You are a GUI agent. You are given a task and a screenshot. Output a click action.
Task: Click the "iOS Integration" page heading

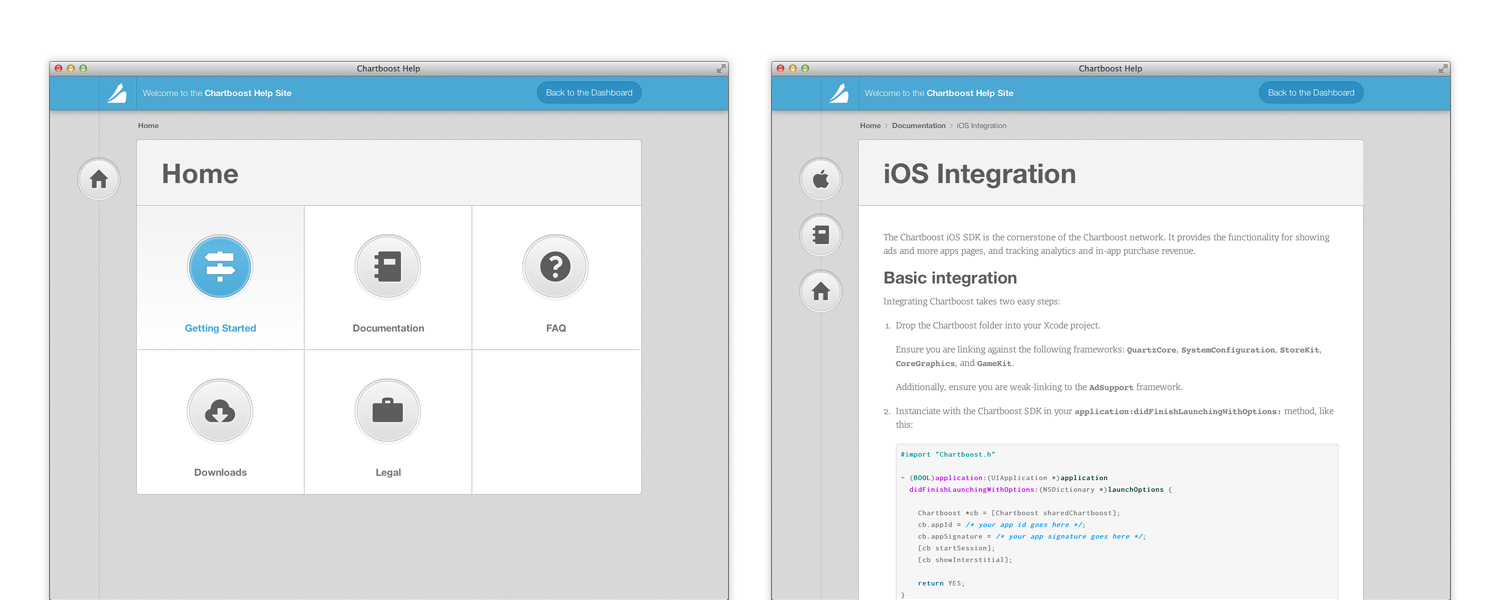coord(980,174)
